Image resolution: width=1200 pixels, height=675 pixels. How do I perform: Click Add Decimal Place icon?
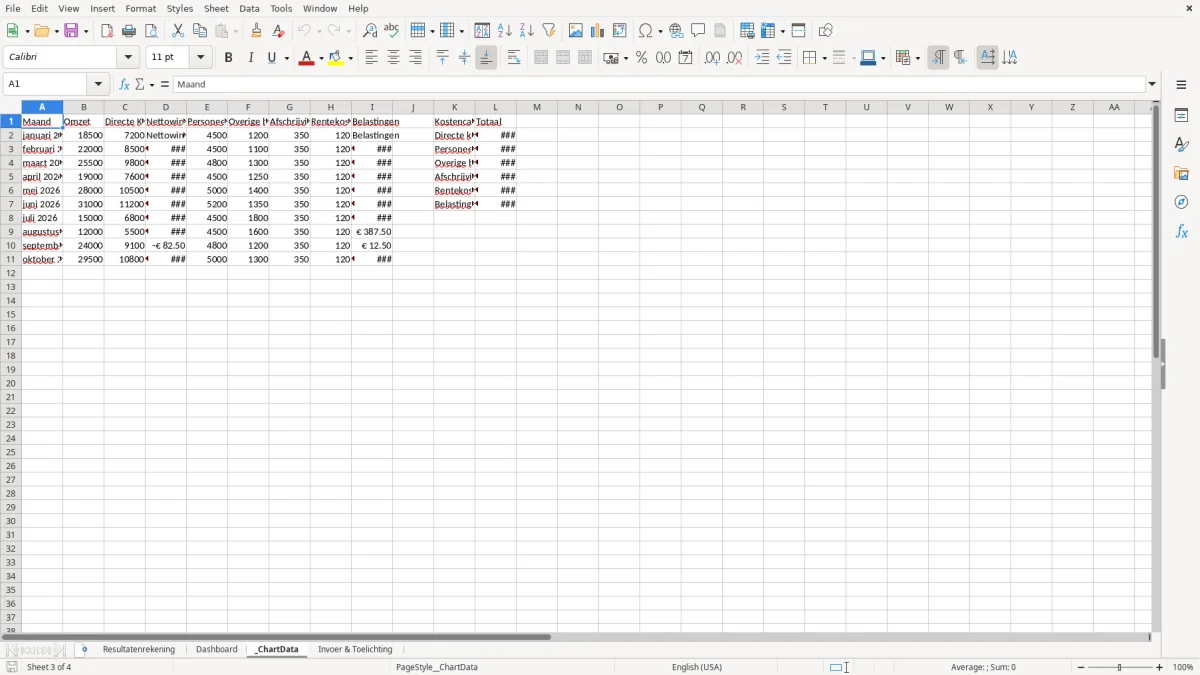[x=713, y=58]
